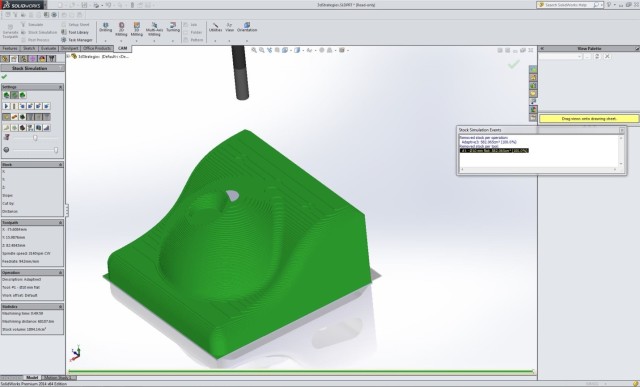Toggle the dark green stock icon option

(x=22, y=117)
